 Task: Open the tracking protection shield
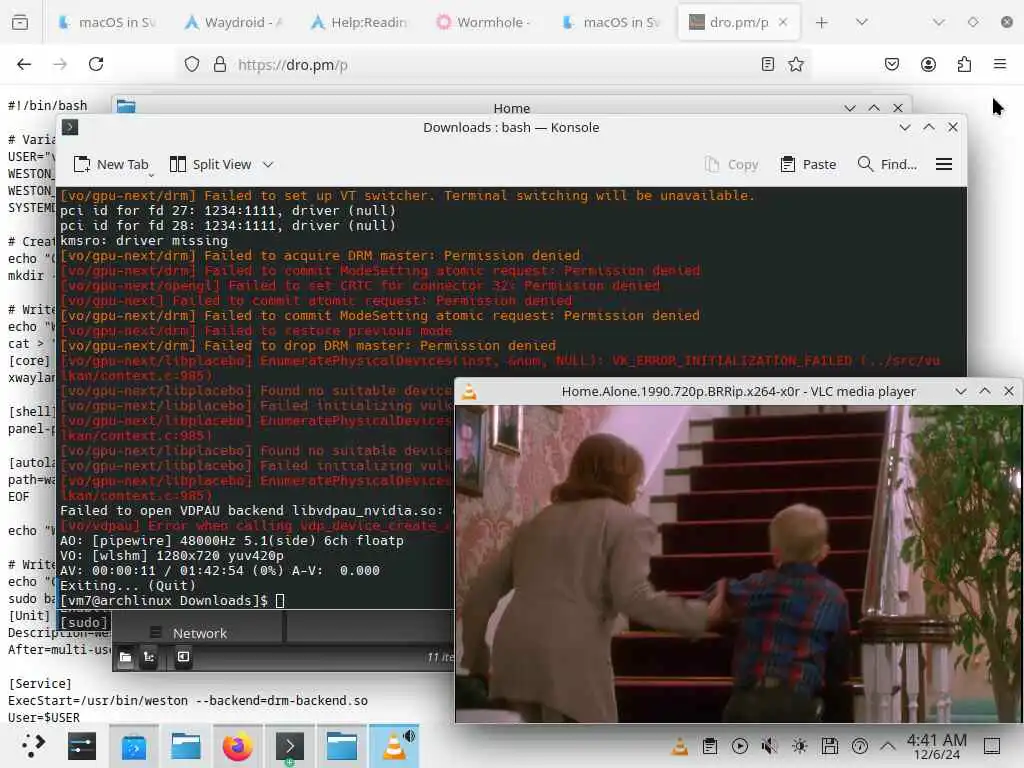[x=191, y=64]
